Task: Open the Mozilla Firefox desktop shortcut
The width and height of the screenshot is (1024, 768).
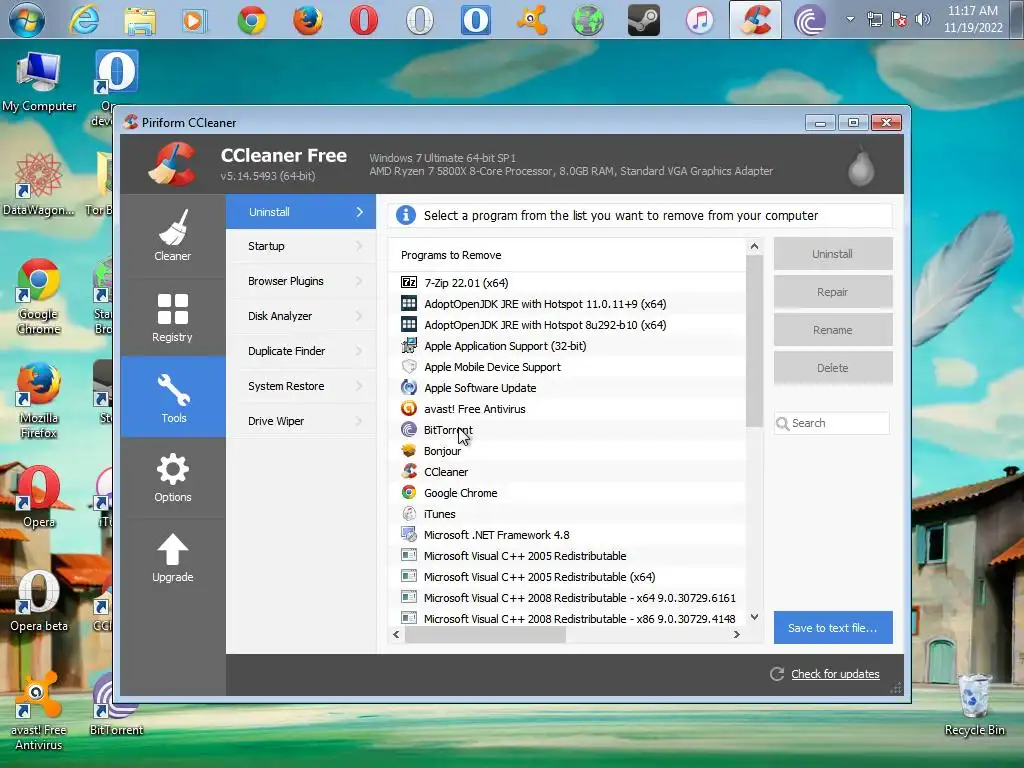Action: pos(39,400)
